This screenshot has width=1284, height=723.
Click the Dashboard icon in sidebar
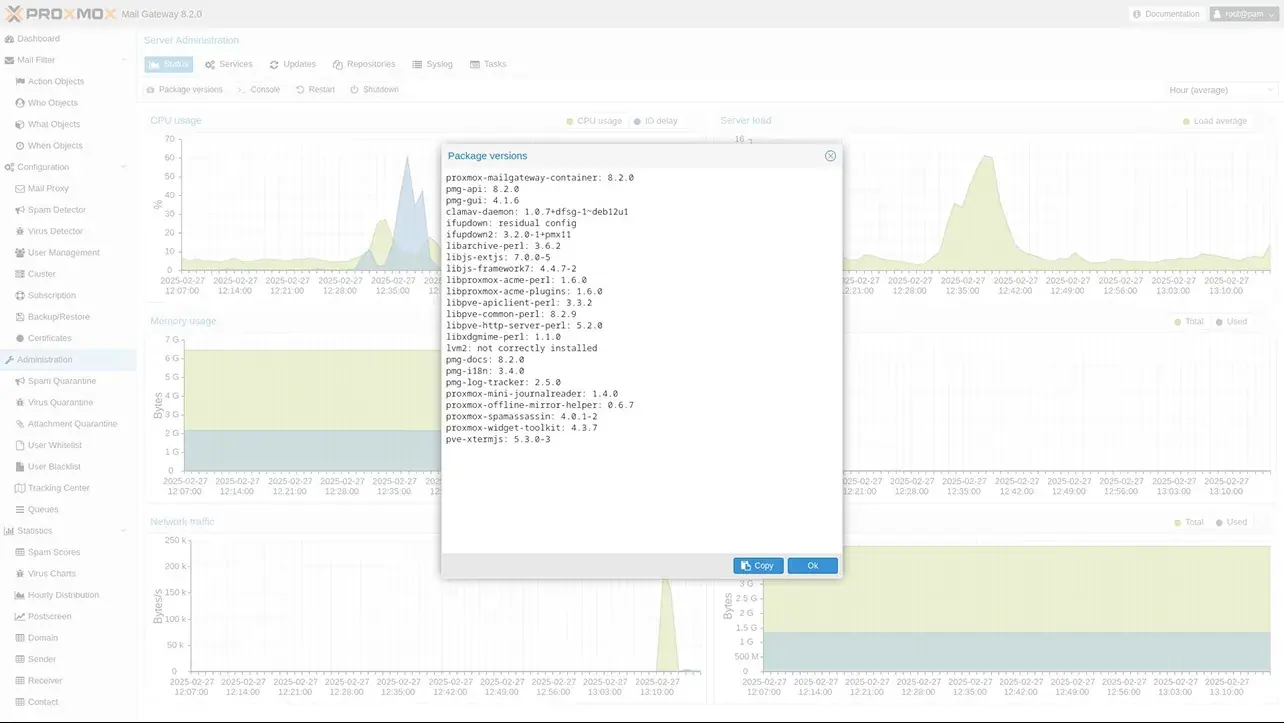[9, 39]
